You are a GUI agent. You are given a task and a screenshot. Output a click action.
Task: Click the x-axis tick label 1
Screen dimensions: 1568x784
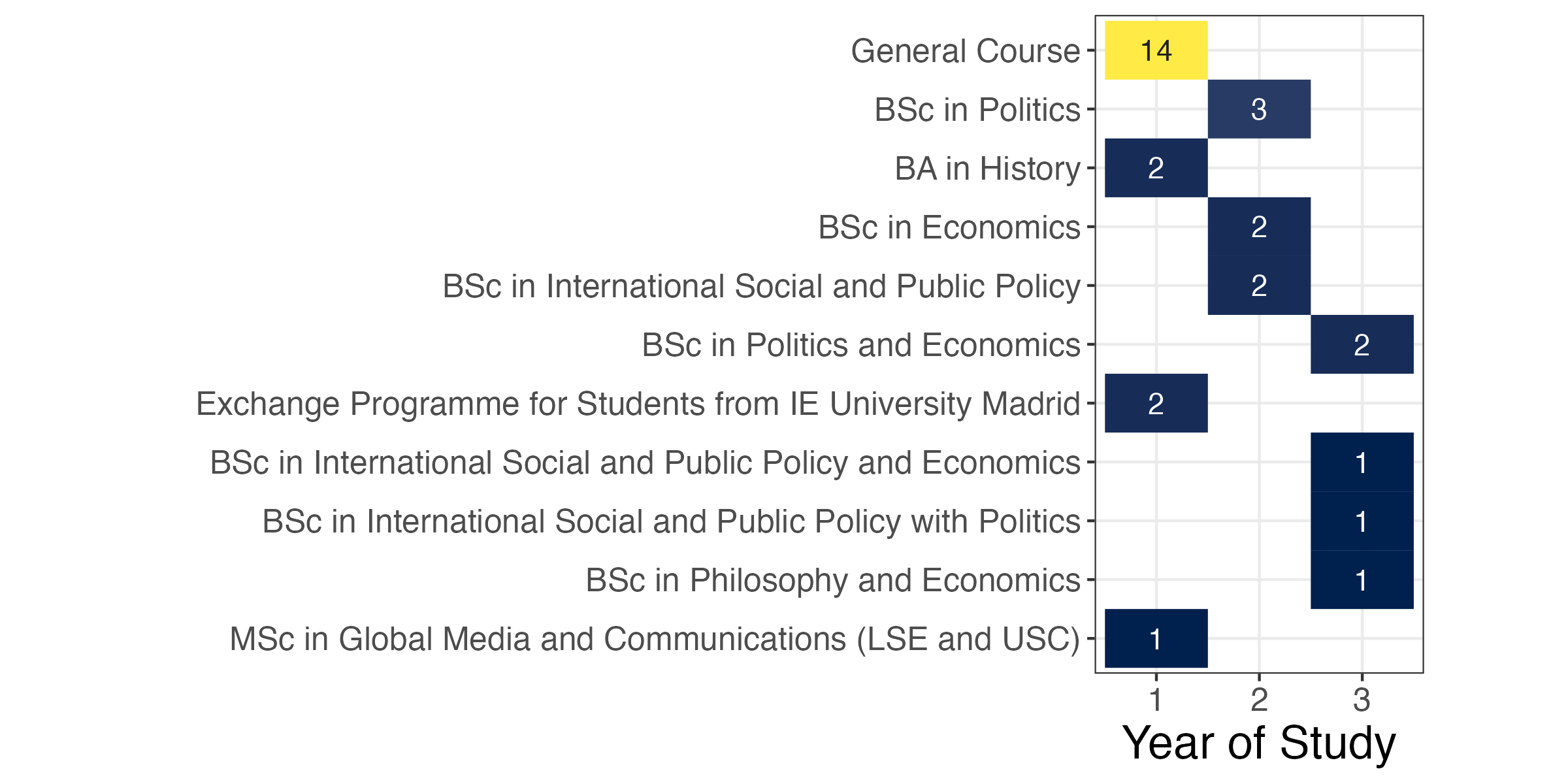[x=1156, y=700]
